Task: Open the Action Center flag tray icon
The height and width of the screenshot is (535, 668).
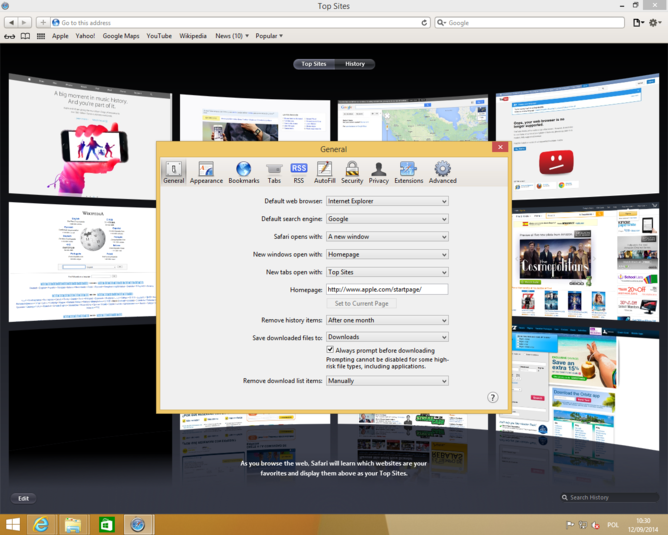Action: pos(570,525)
